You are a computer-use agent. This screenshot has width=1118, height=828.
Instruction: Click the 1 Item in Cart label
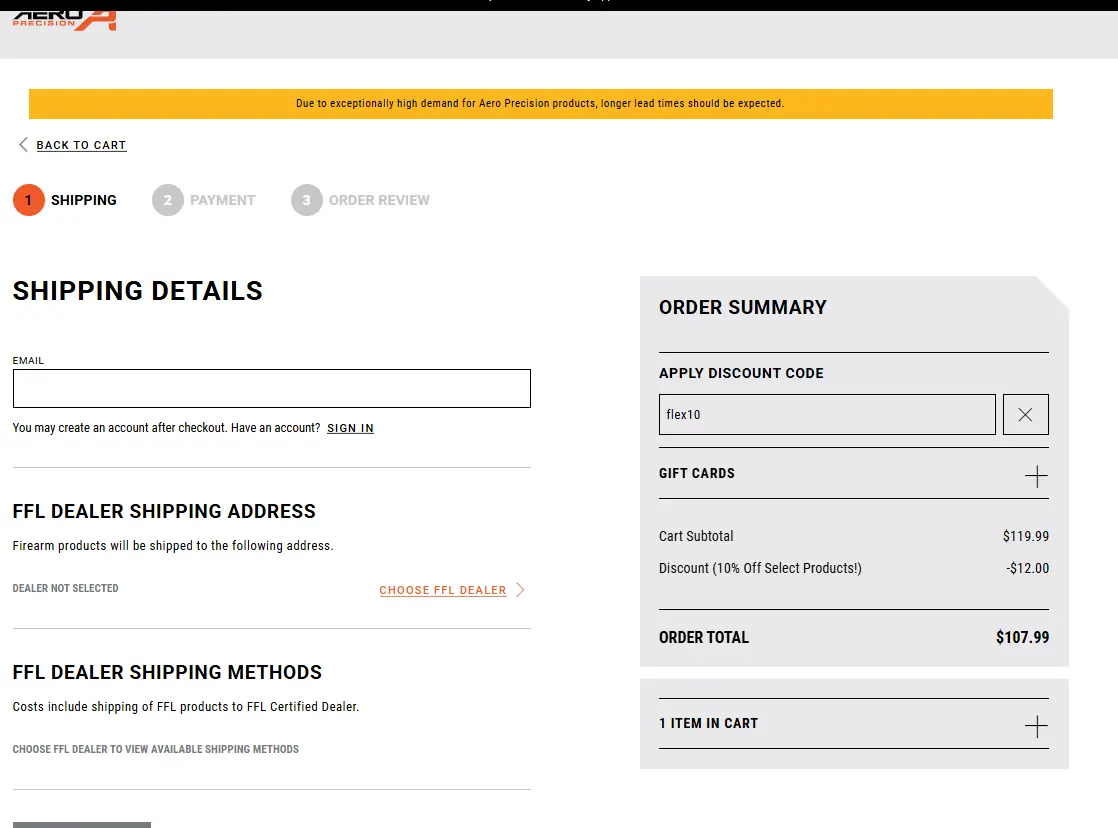pyautogui.click(x=708, y=723)
